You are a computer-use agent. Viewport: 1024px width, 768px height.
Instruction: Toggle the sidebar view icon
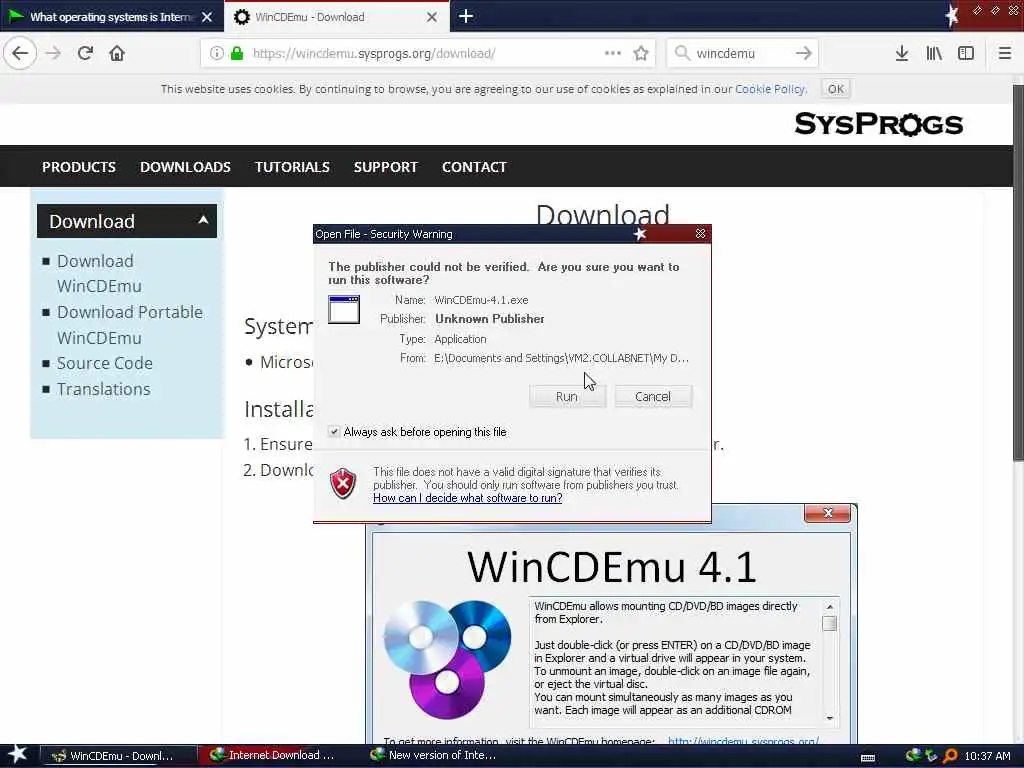pos(966,53)
